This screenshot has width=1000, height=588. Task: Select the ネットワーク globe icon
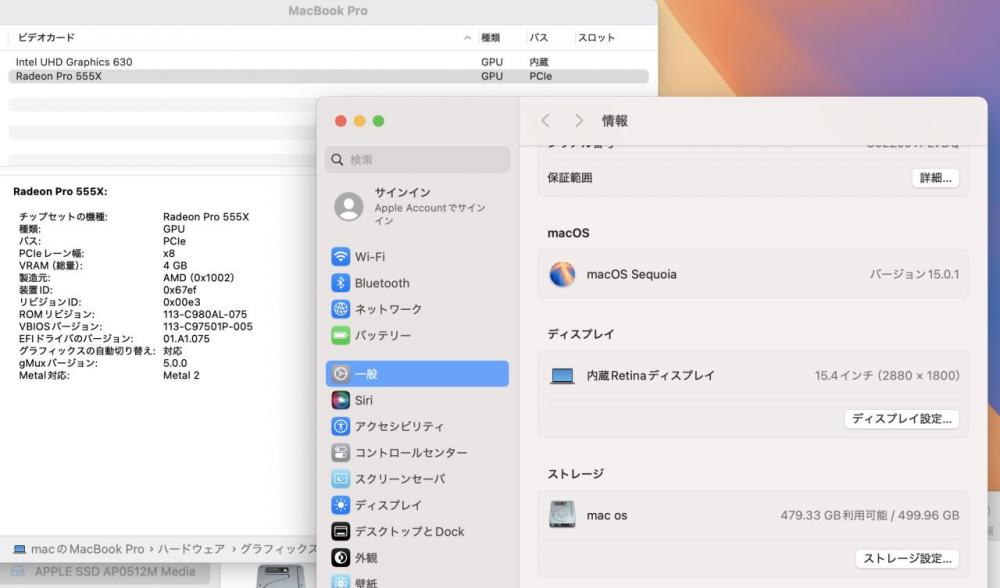click(341, 309)
